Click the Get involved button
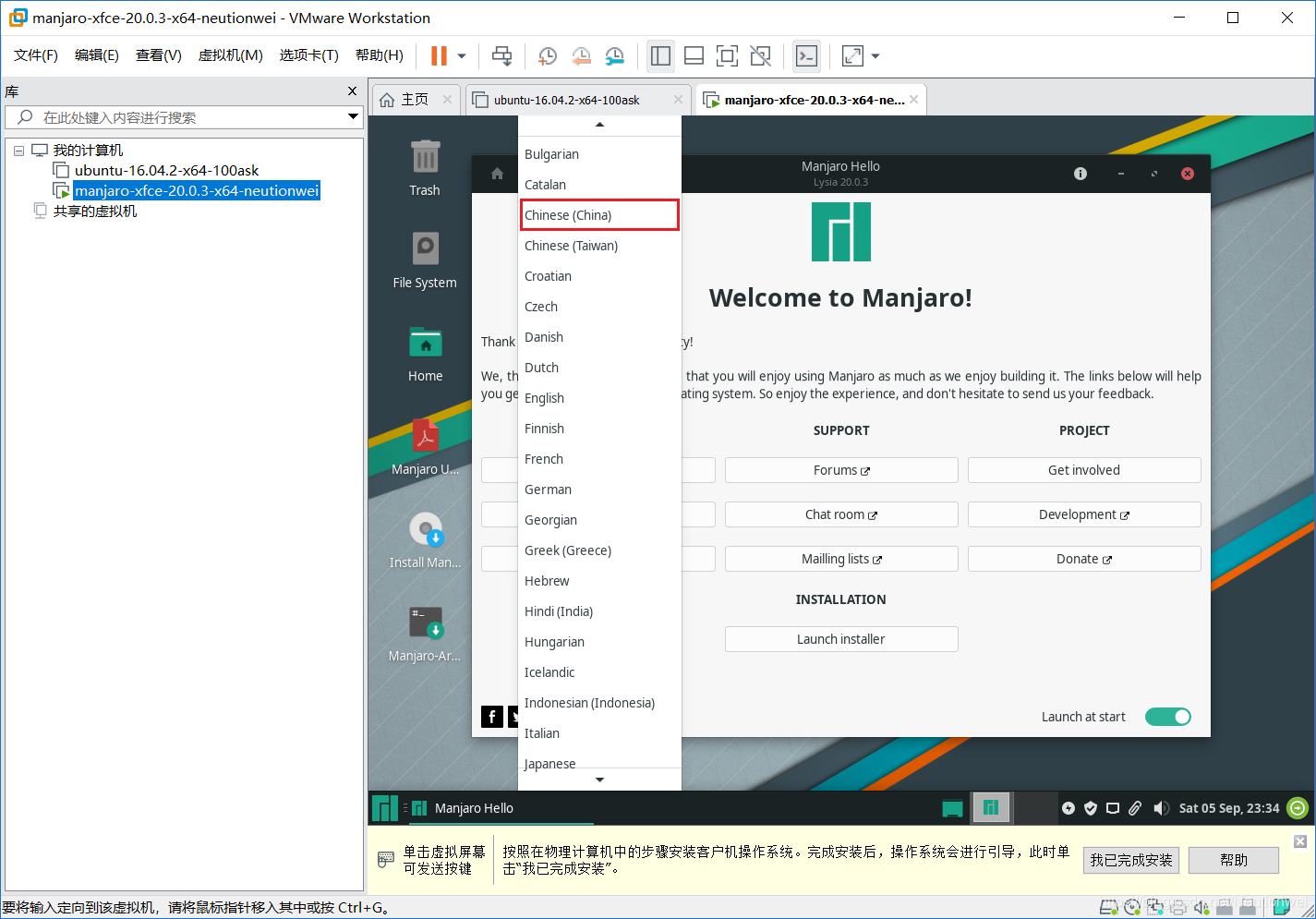1316x919 pixels. click(x=1084, y=470)
